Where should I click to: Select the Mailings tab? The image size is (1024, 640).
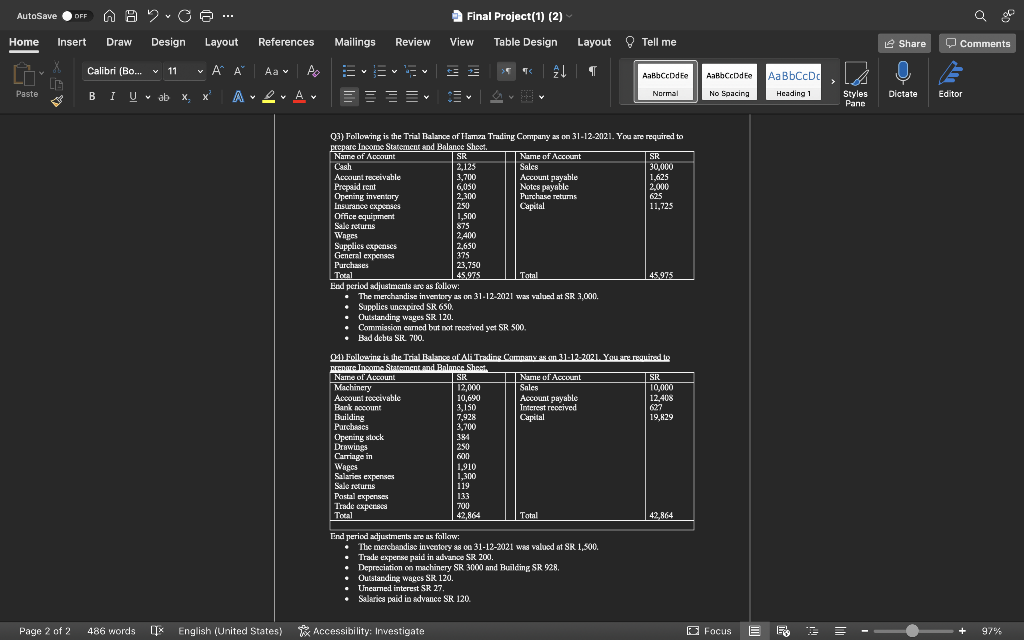coord(355,42)
